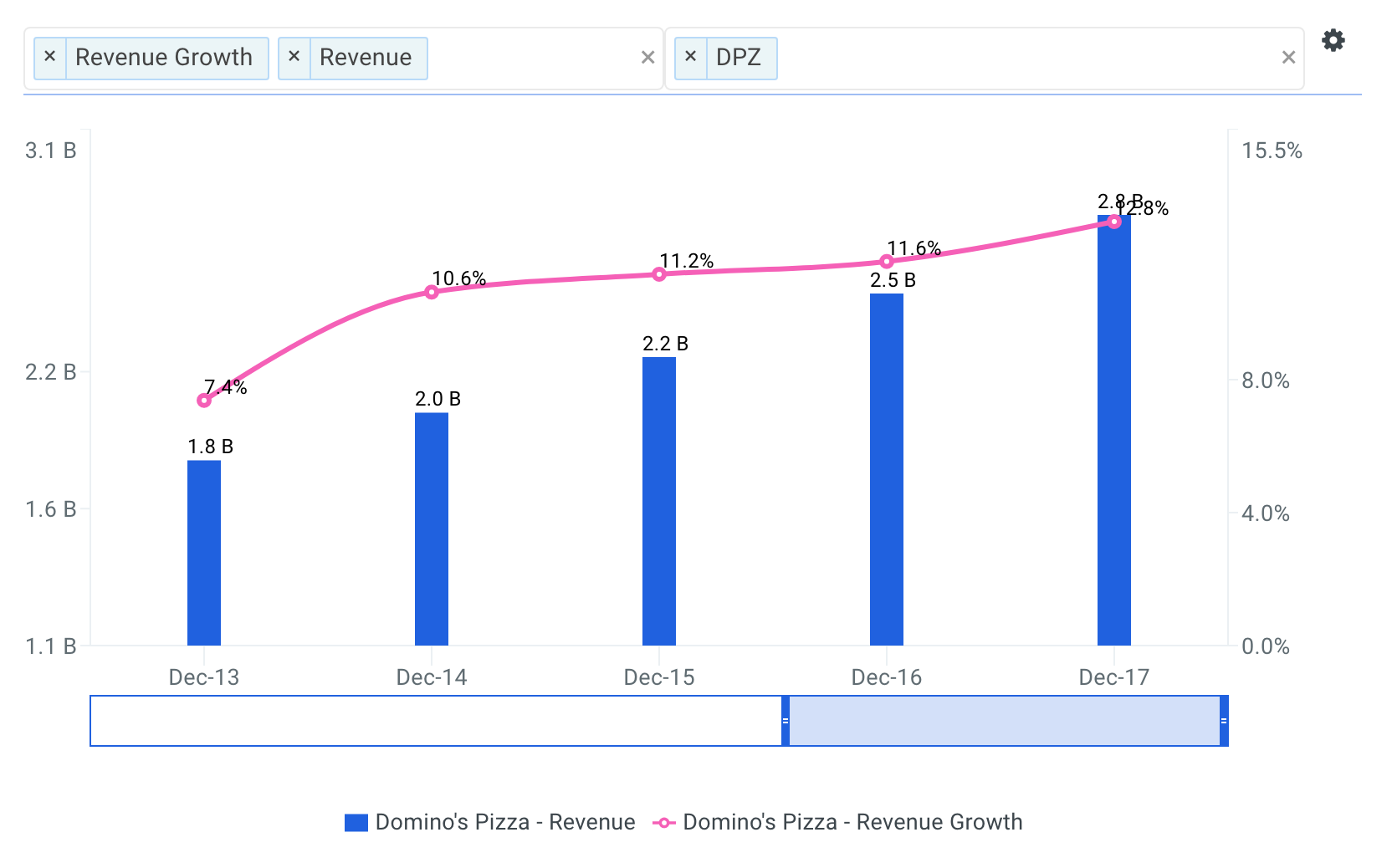Open the chart settings gear icon
This screenshot has height=868, width=1392.
click(x=1334, y=39)
